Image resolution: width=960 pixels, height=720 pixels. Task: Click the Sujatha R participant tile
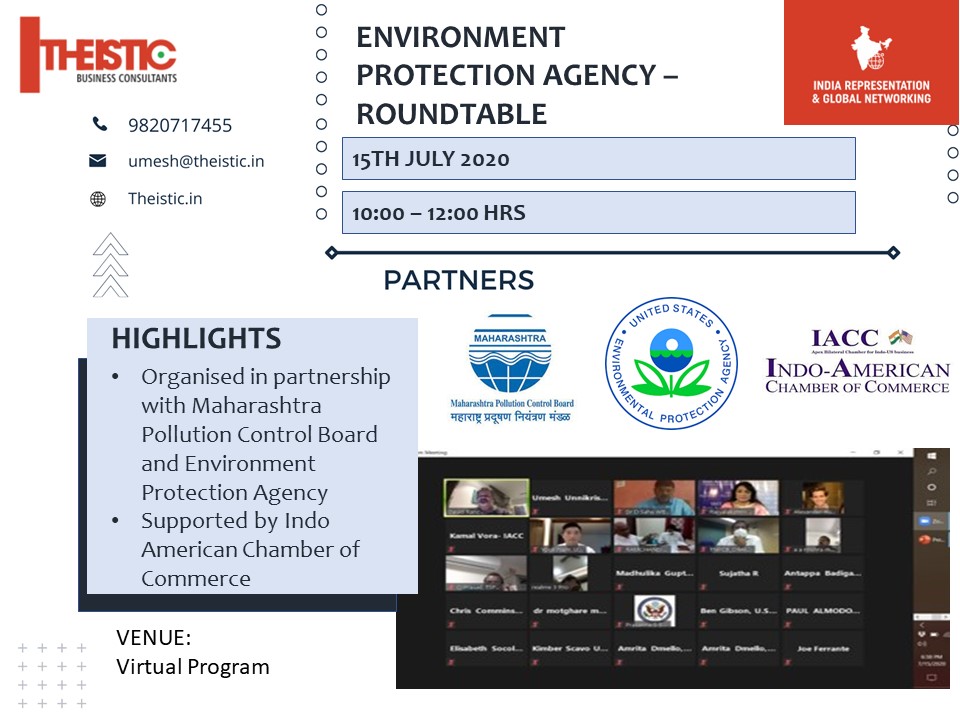click(738, 573)
